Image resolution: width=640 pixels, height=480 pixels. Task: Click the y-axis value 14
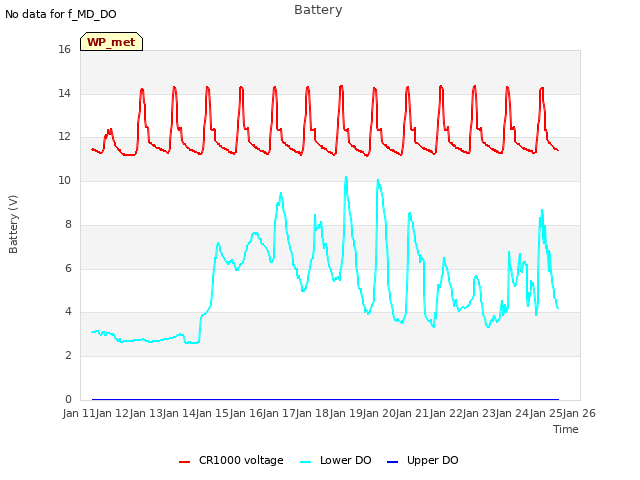64,93
